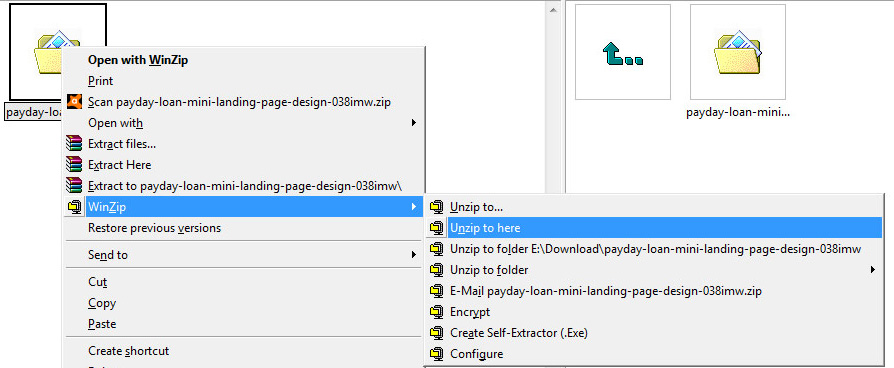894x368 pixels.
Task: Click WinZip icon beside Configure
Action: [437, 354]
